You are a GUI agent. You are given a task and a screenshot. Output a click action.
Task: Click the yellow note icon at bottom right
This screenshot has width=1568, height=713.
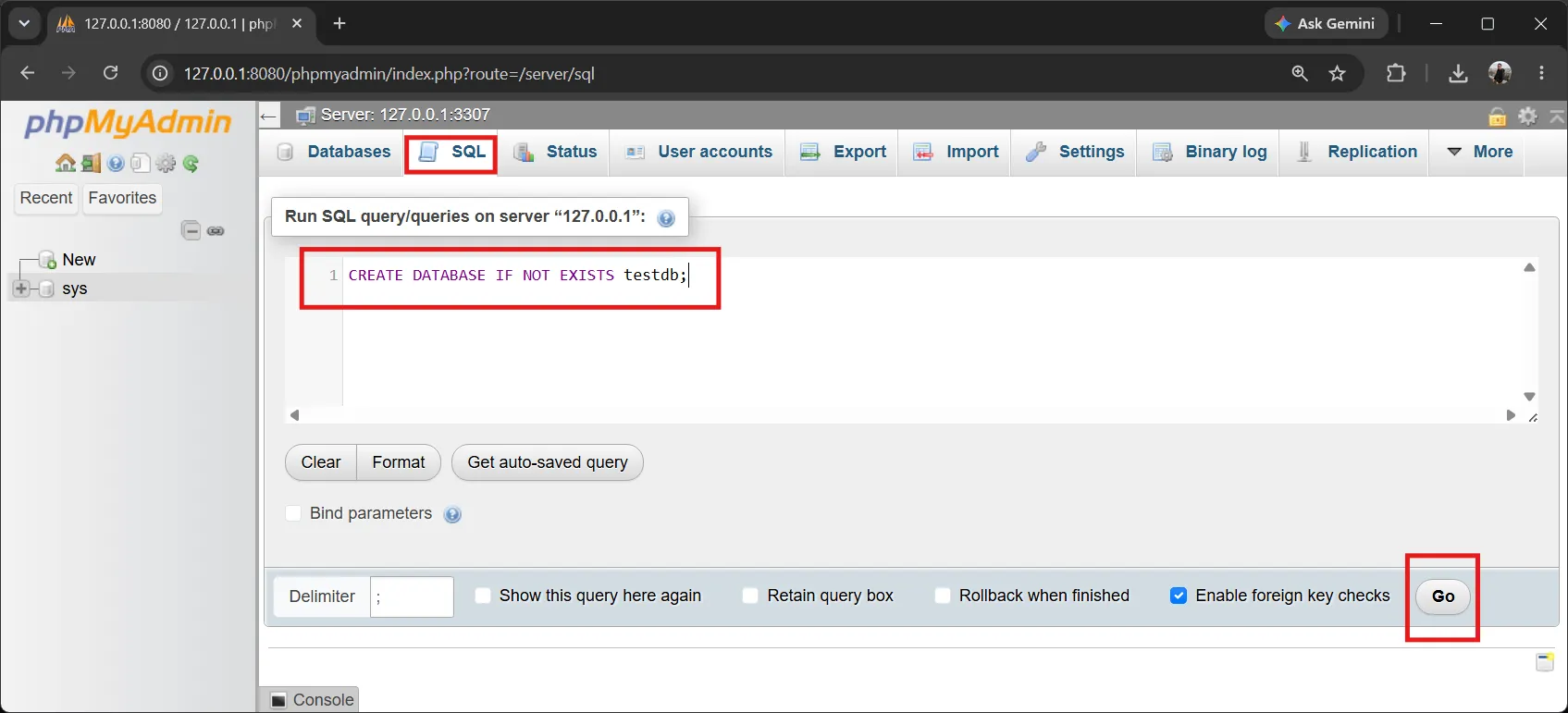click(1545, 662)
